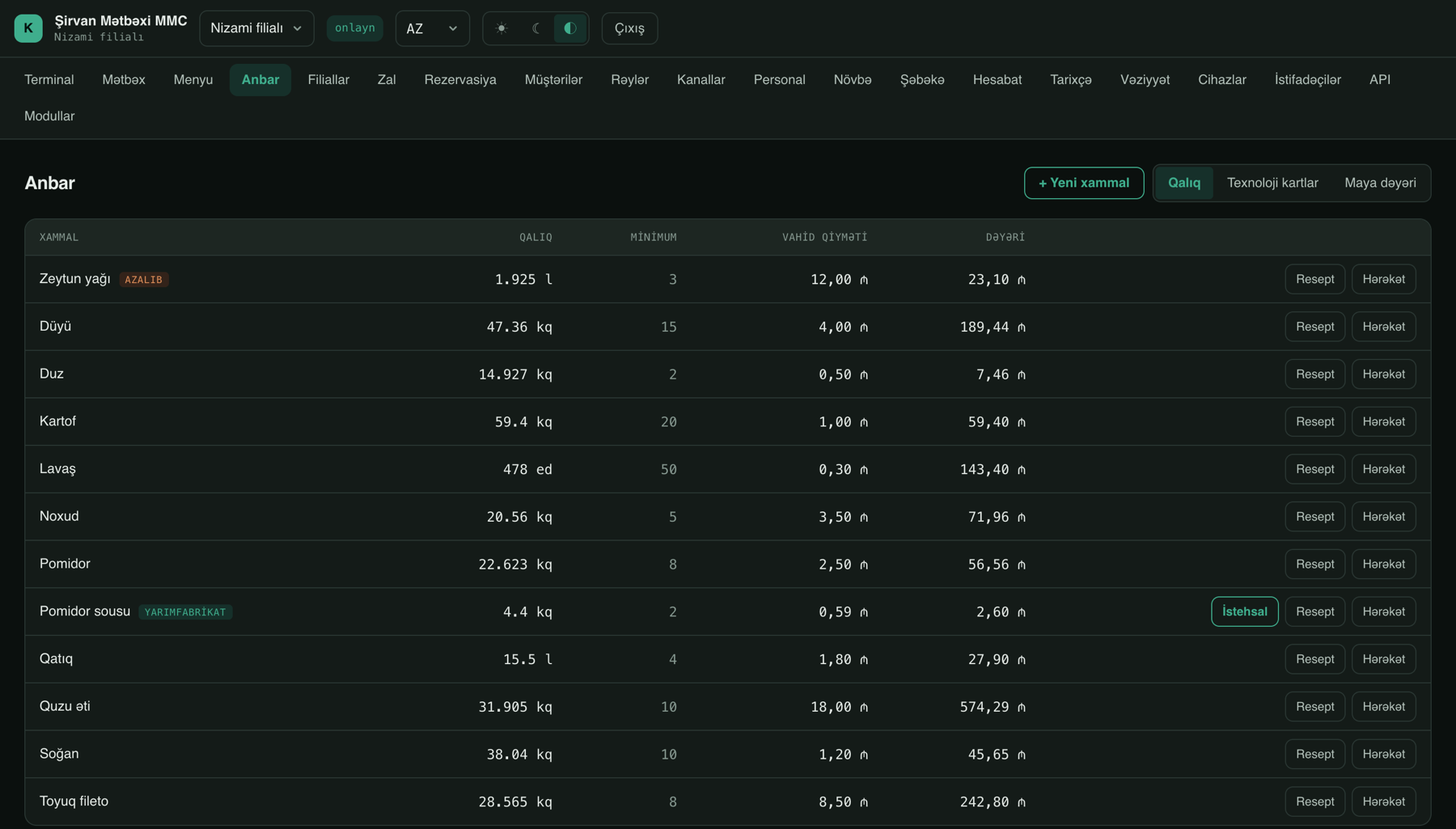Image resolution: width=1456 pixels, height=829 pixels.
Task: Switch to the light theme sun icon
Action: tap(502, 28)
